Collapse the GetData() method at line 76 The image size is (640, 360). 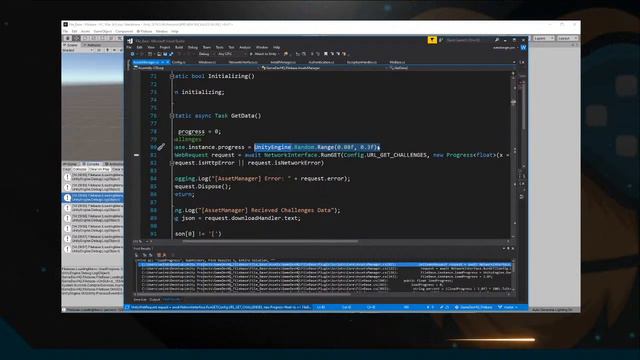(172, 116)
